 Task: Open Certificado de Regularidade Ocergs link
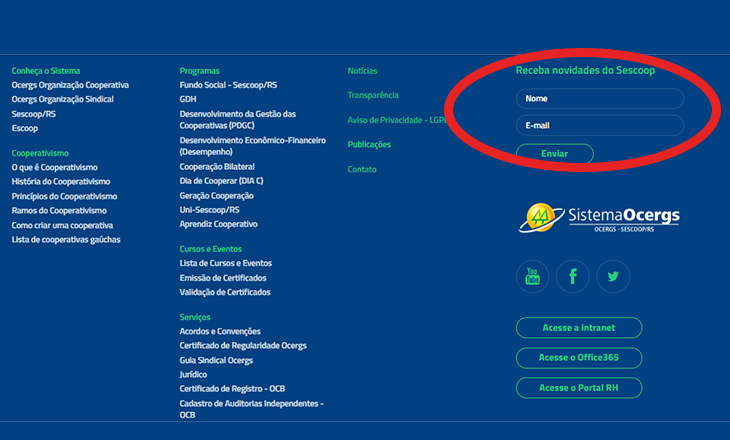click(x=243, y=346)
